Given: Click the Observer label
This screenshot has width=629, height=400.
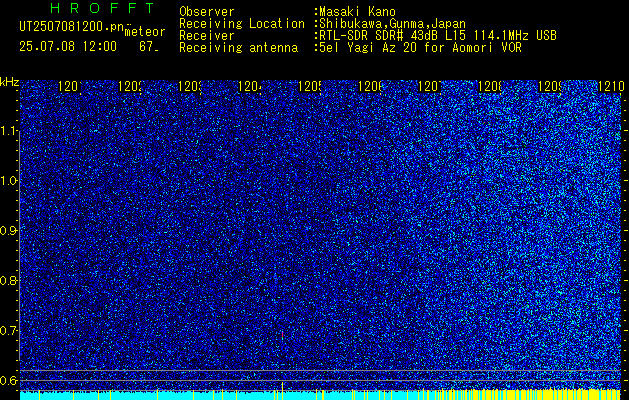Looking at the screenshot, I should pos(207,12).
